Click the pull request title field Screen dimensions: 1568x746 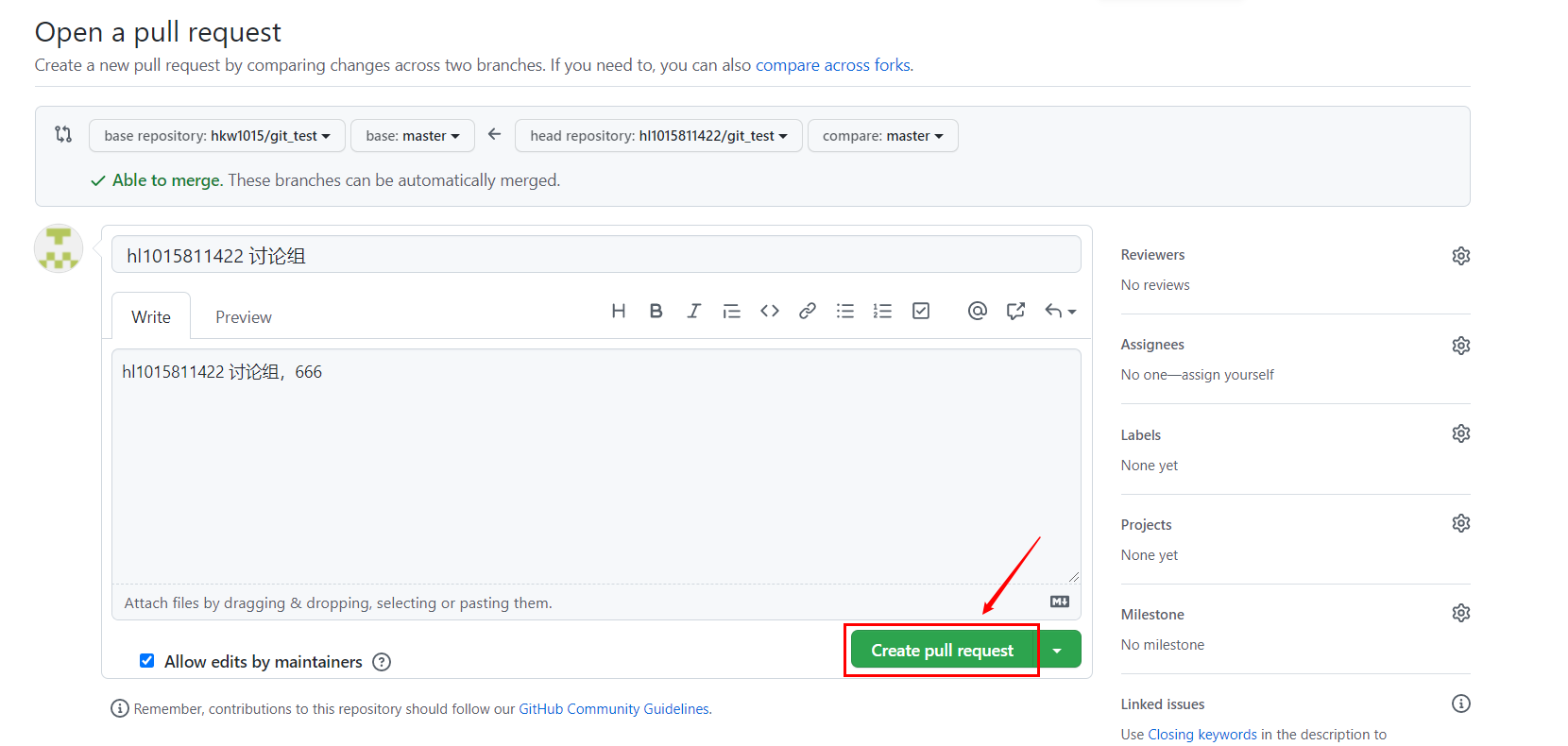[596, 255]
